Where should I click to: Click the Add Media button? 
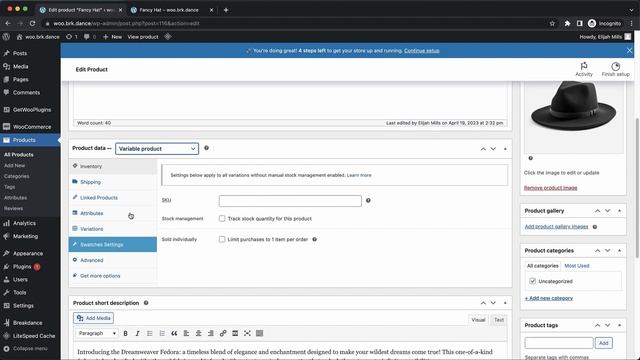click(93, 318)
